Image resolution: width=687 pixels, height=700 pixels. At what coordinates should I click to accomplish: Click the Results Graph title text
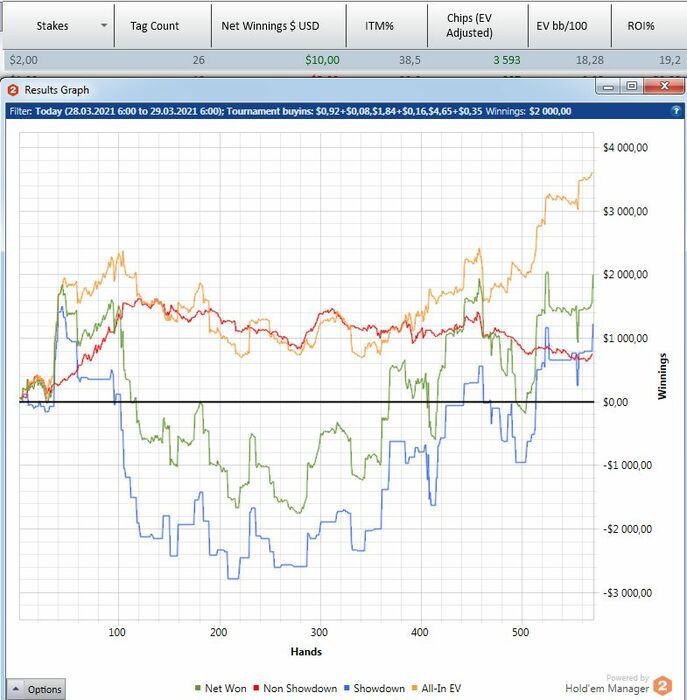coord(57,90)
